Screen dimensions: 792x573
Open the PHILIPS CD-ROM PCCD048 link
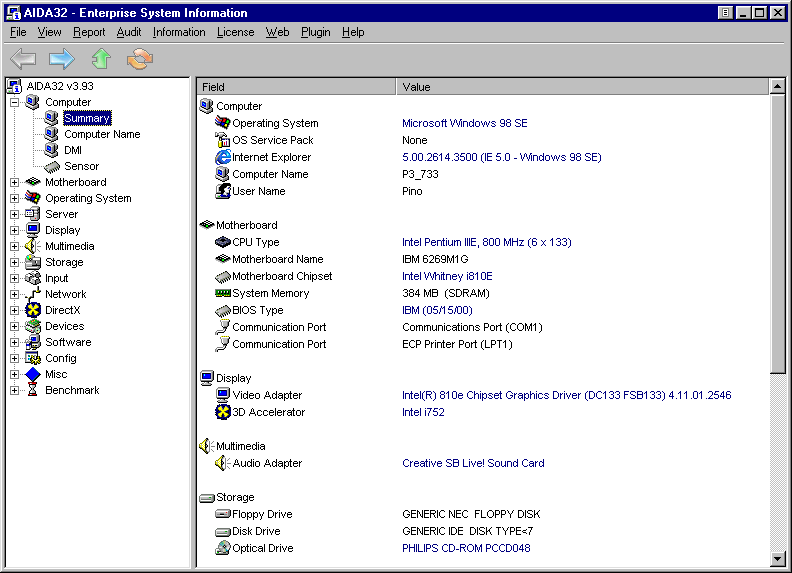pos(466,548)
